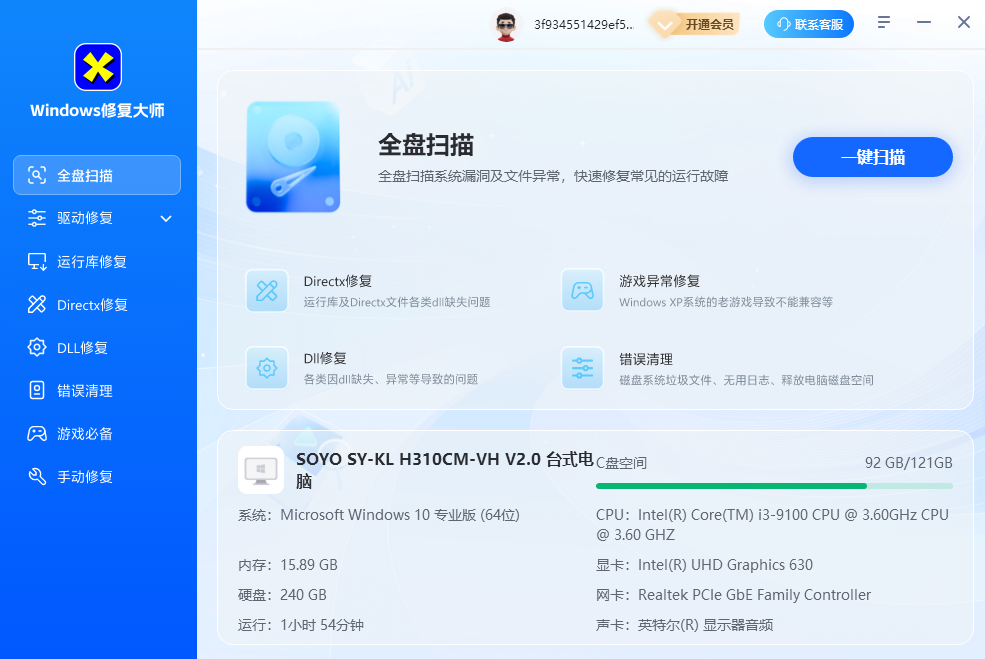Select 错误清理 in the sidebar
Viewport: 985px width, 659px height.
pyautogui.click(x=85, y=391)
